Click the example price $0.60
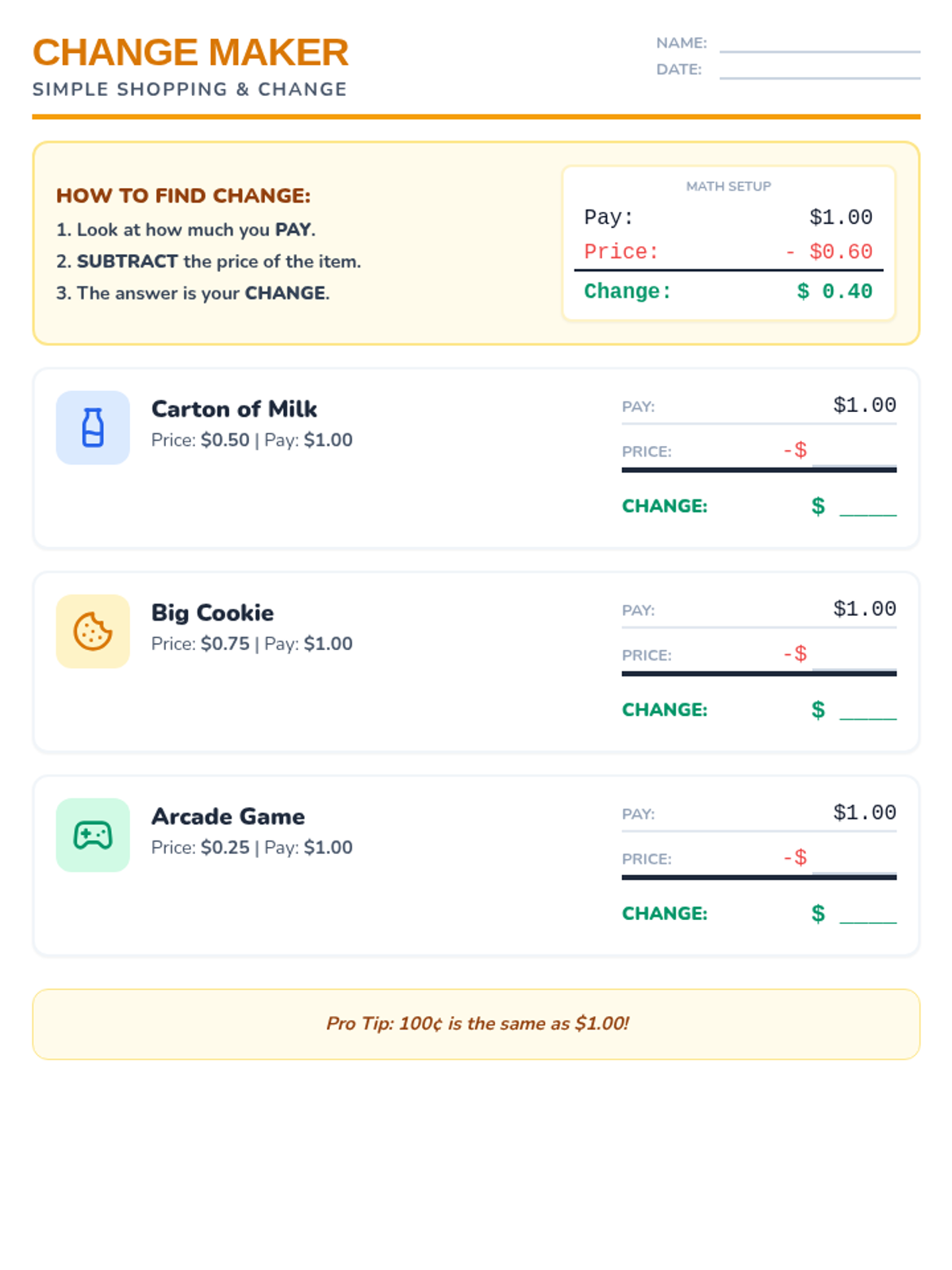Screen dimensions: 952x1270 [x=840, y=252]
